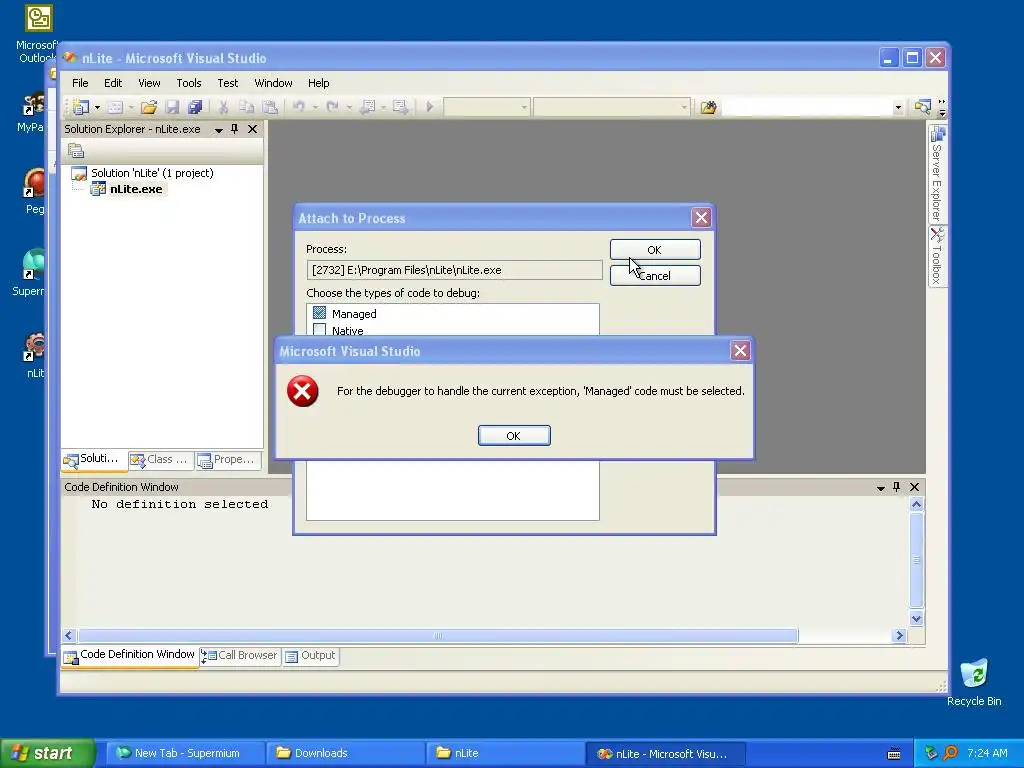Open the Test menu
Viewport: 1024px width, 768px height.
click(228, 83)
